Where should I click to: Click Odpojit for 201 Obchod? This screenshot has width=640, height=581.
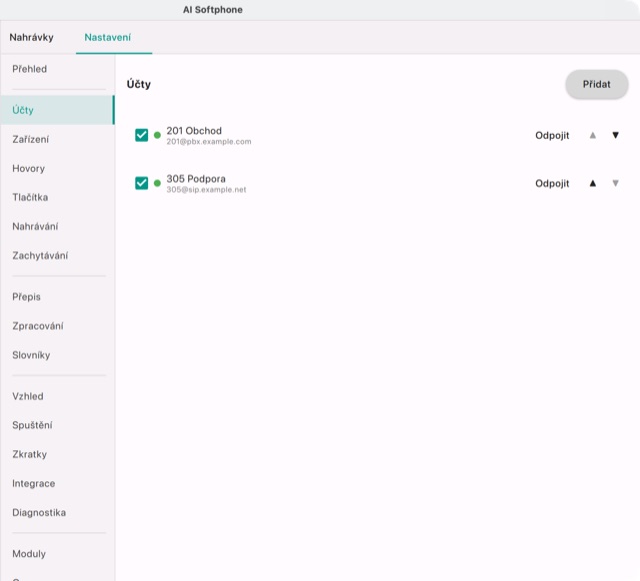(552, 136)
